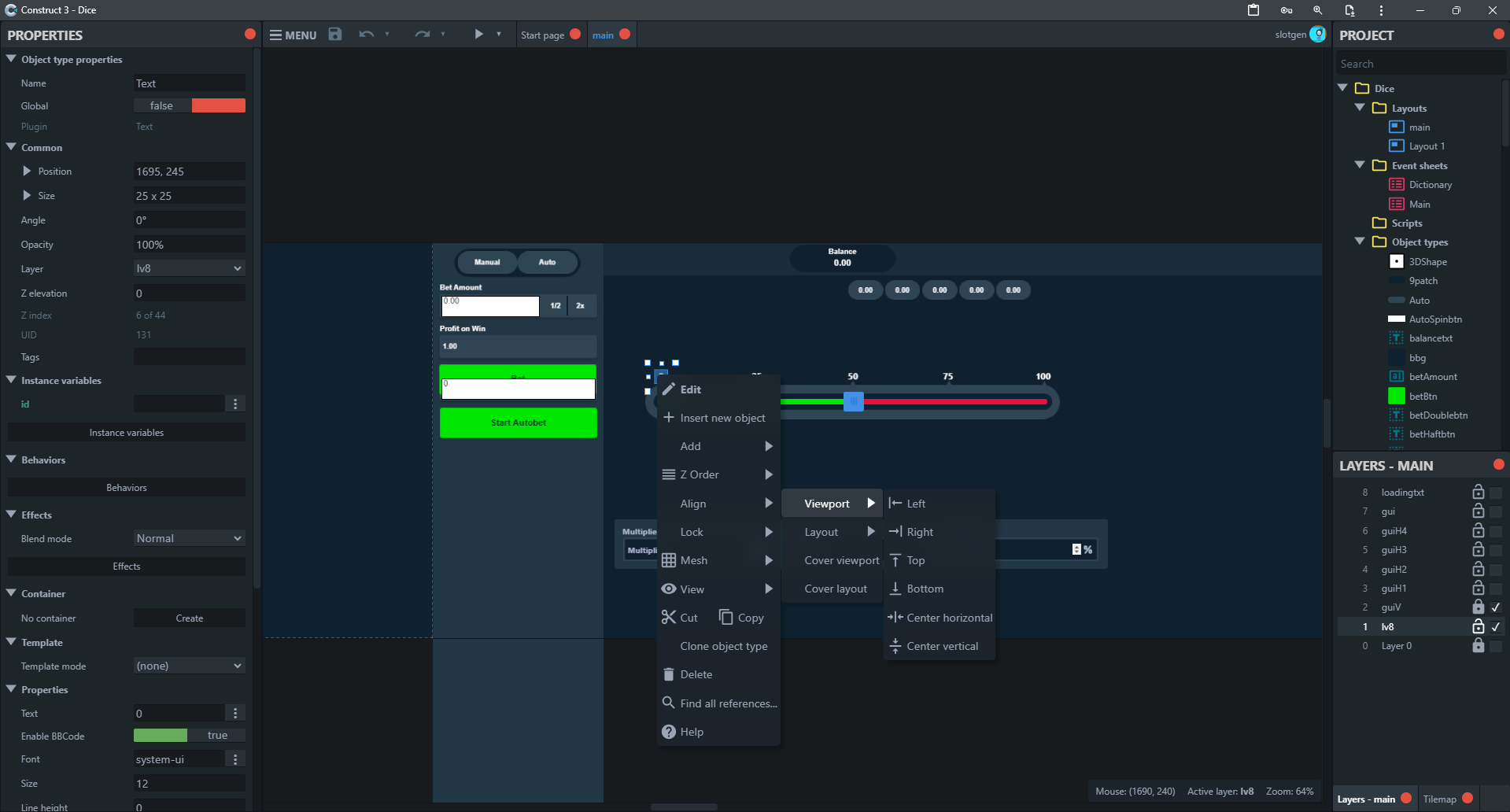The height and width of the screenshot is (812, 1510).
Task: Open the Blend mode Normal dropdown
Action: pos(190,538)
